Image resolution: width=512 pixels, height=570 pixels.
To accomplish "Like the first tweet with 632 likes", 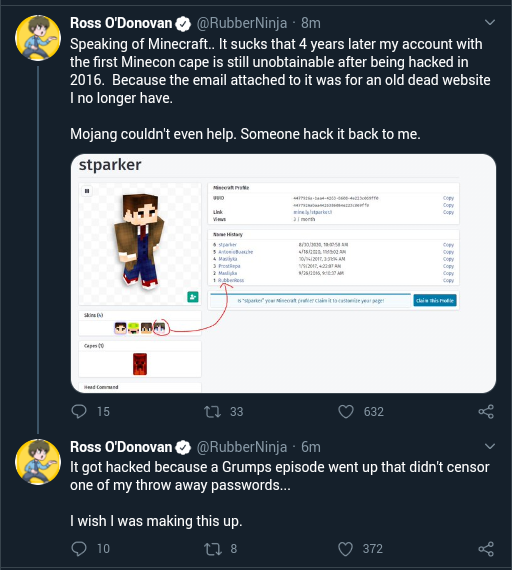I will tap(346, 412).
